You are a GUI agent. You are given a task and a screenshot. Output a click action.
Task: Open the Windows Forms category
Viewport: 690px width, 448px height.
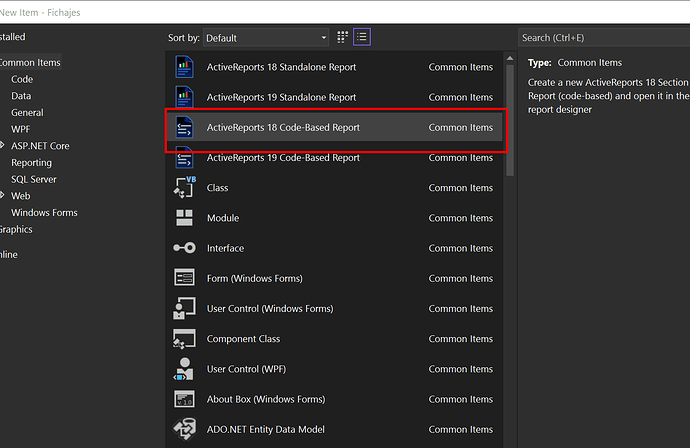click(44, 213)
